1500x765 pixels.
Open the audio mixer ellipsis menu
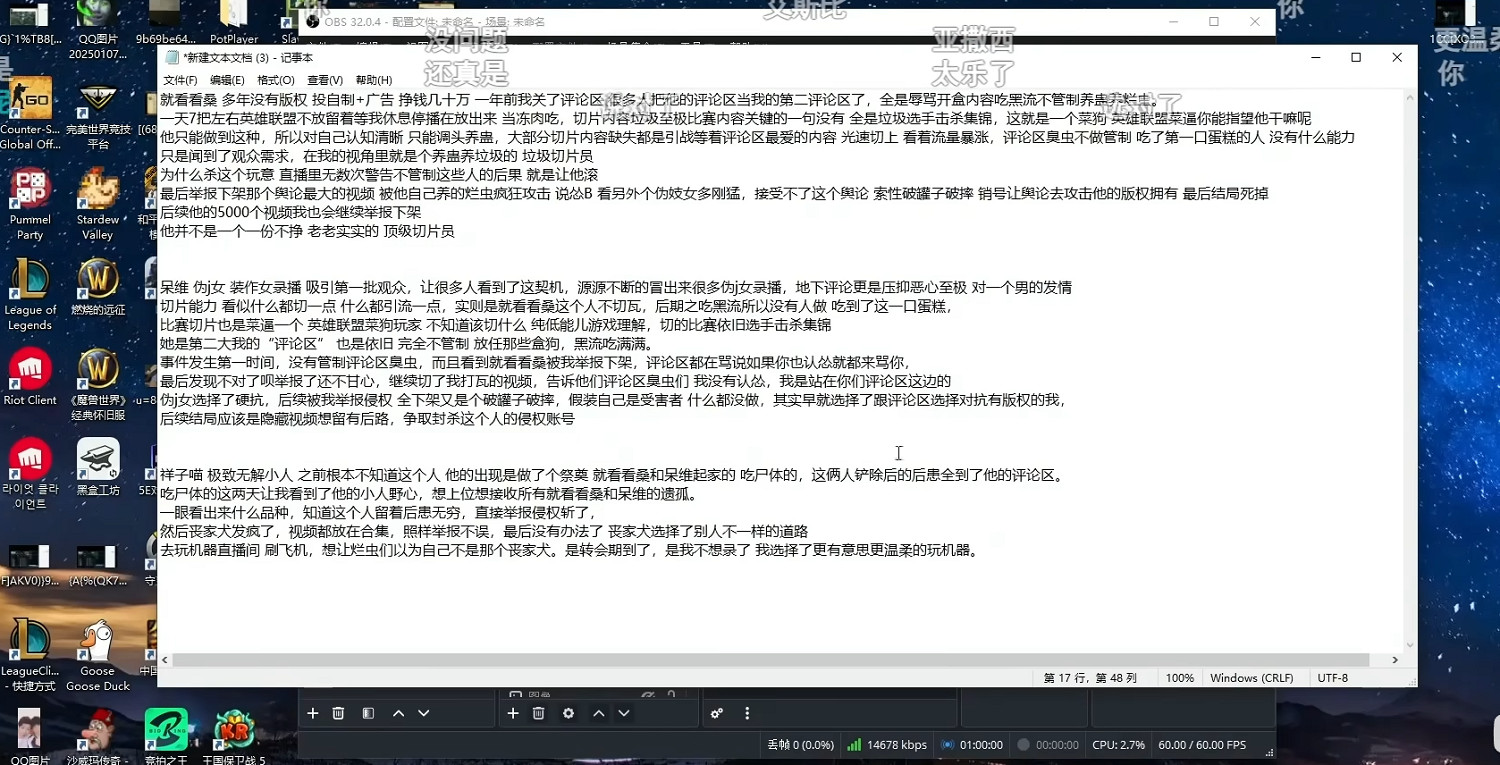click(x=747, y=712)
